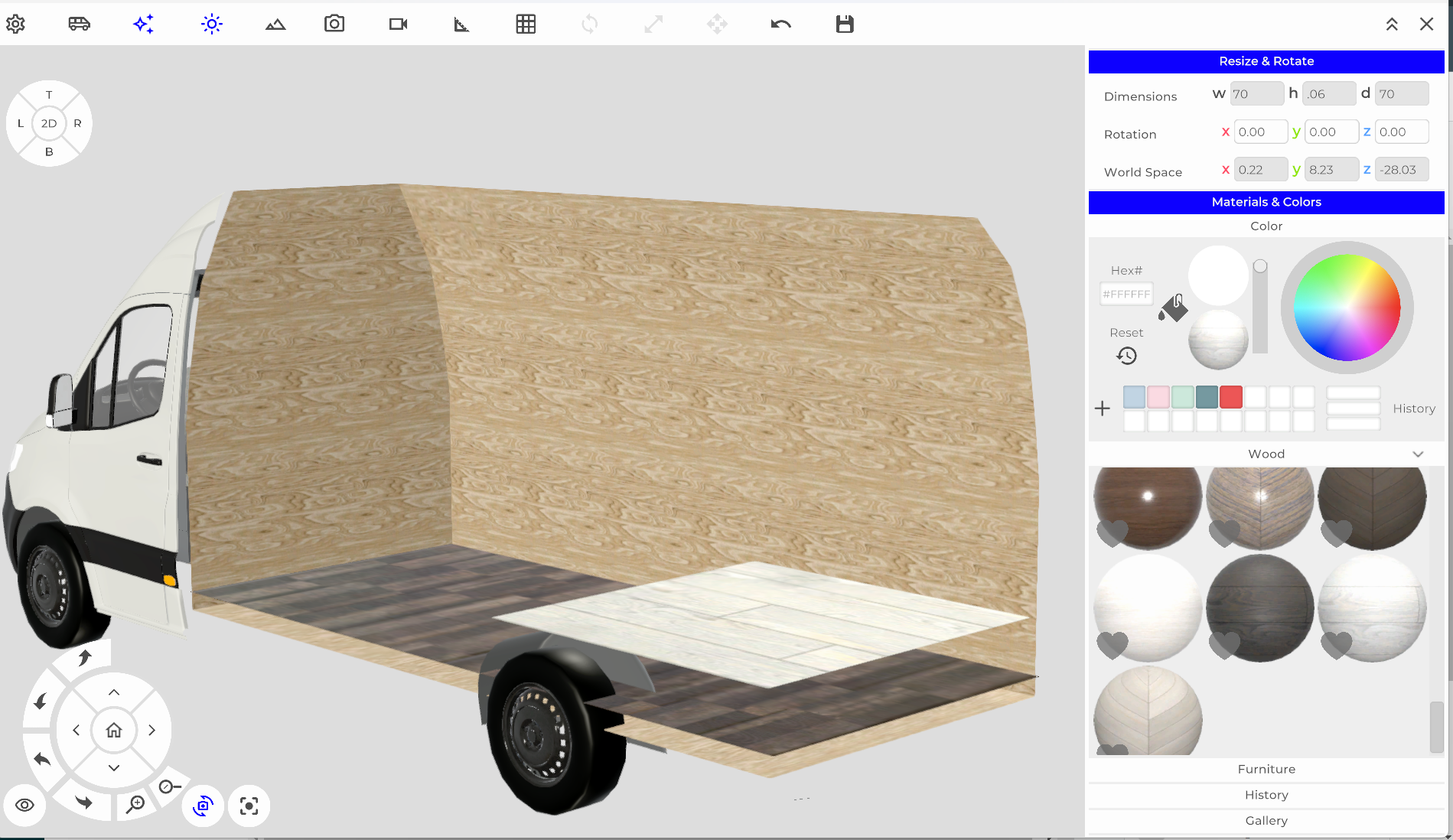1453x840 pixels.
Task: Select the sparkle effects icon
Action: pos(143,24)
